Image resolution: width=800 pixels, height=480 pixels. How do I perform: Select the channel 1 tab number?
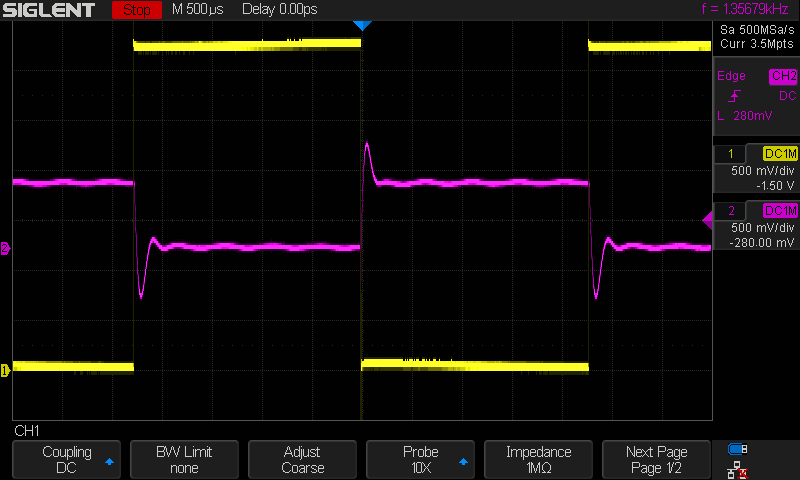pos(730,154)
